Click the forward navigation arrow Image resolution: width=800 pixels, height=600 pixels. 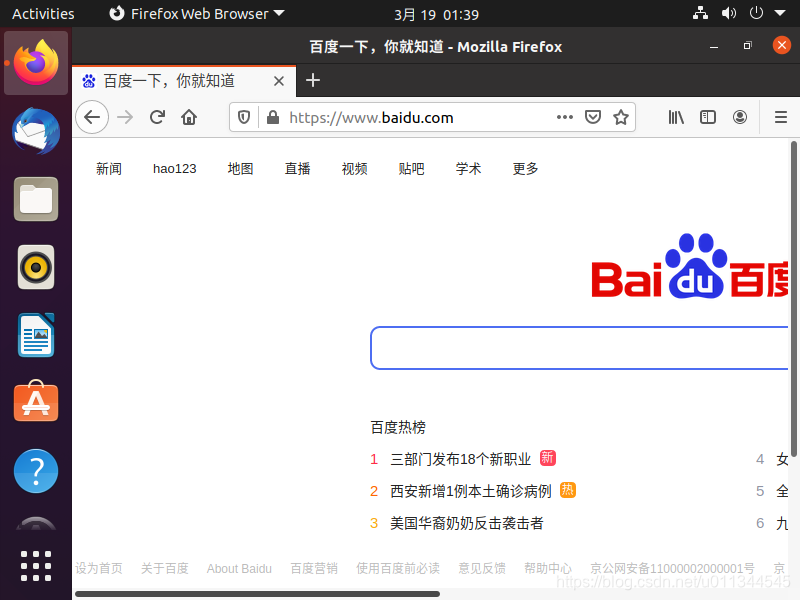click(124, 117)
